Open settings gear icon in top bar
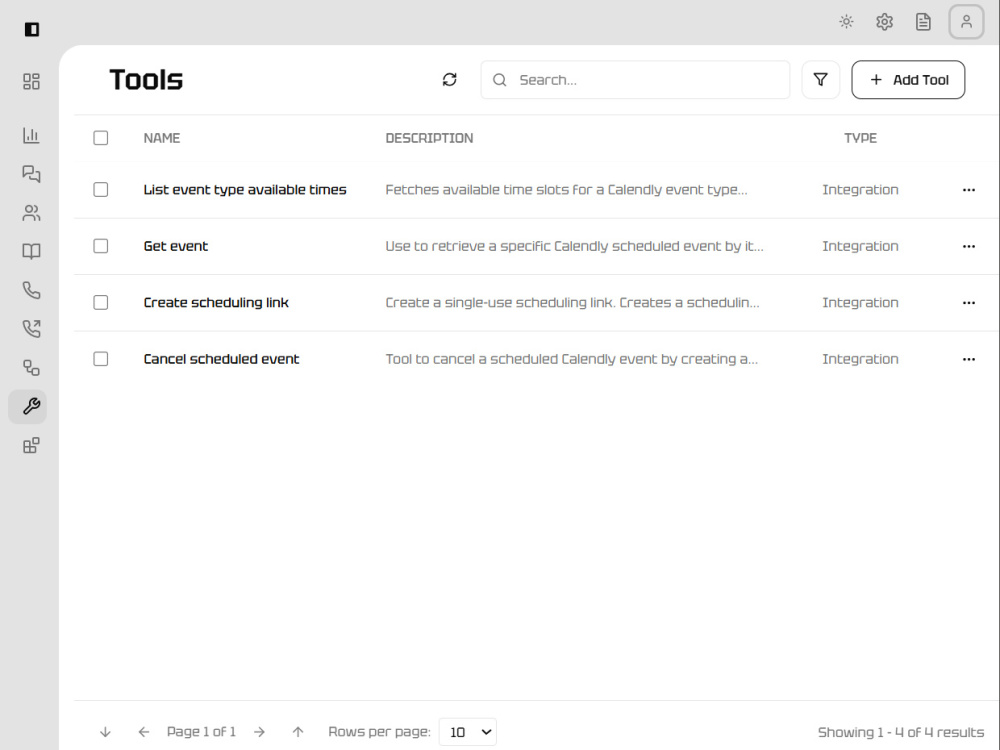The height and width of the screenshot is (750, 1000). [885, 22]
